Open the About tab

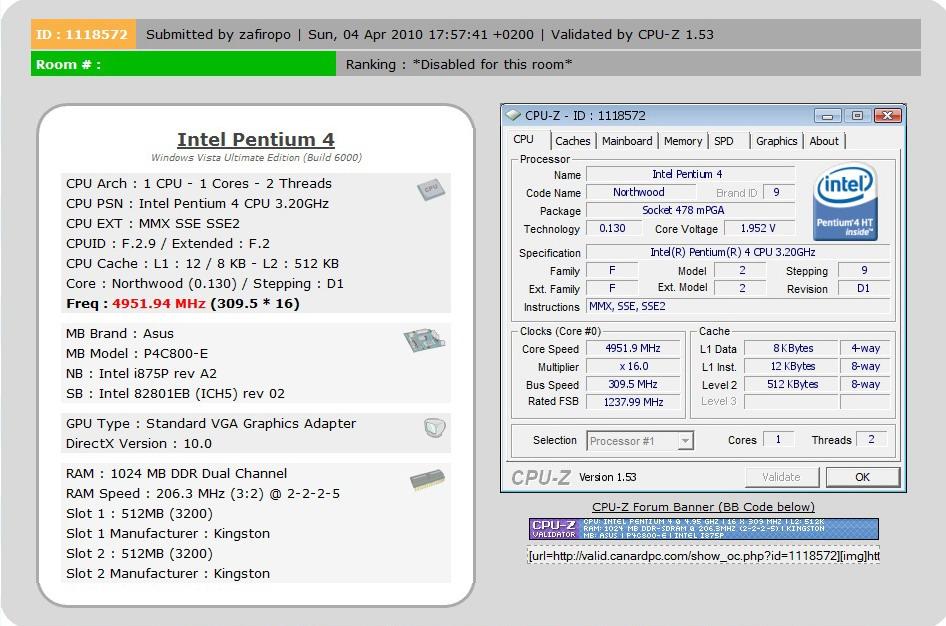(x=824, y=141)
